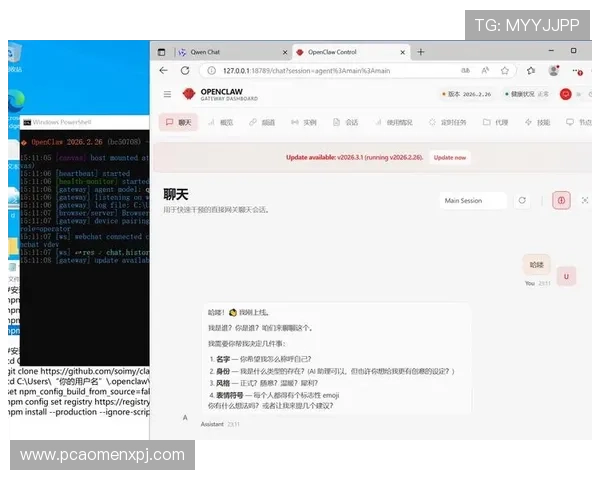Click the Recycle Bin desktop icon

[15, 57]
